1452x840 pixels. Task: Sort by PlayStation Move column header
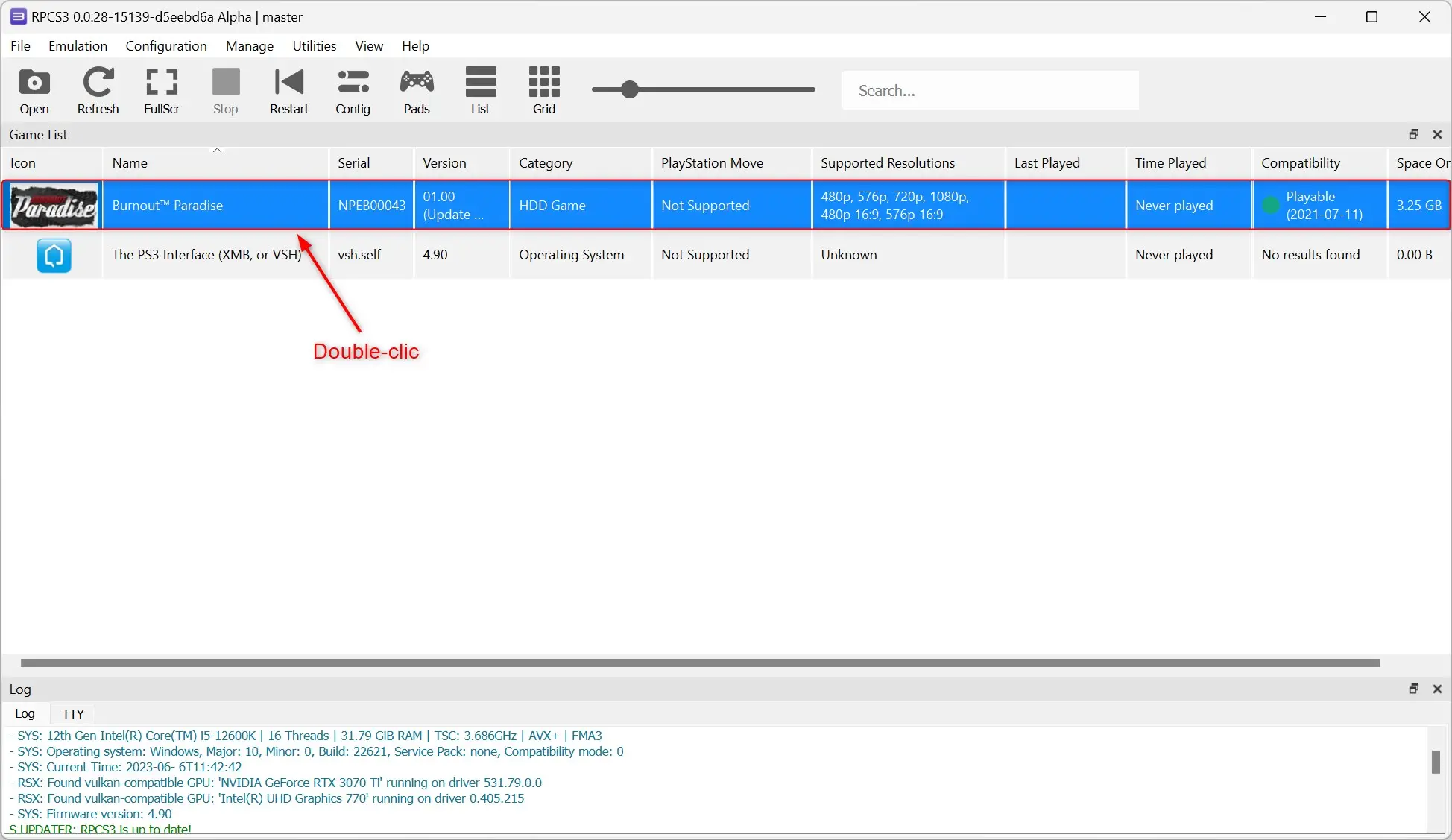coord(732,163)
